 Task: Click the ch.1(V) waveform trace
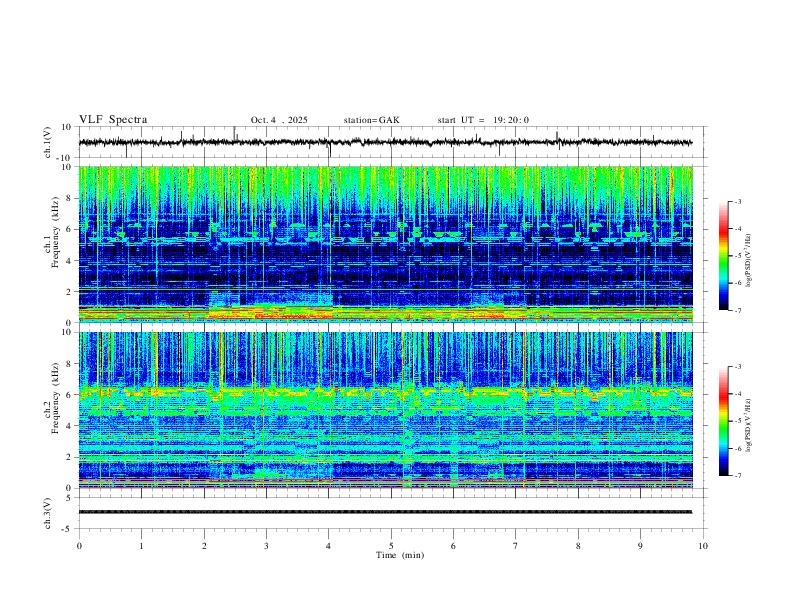(385, 142)
